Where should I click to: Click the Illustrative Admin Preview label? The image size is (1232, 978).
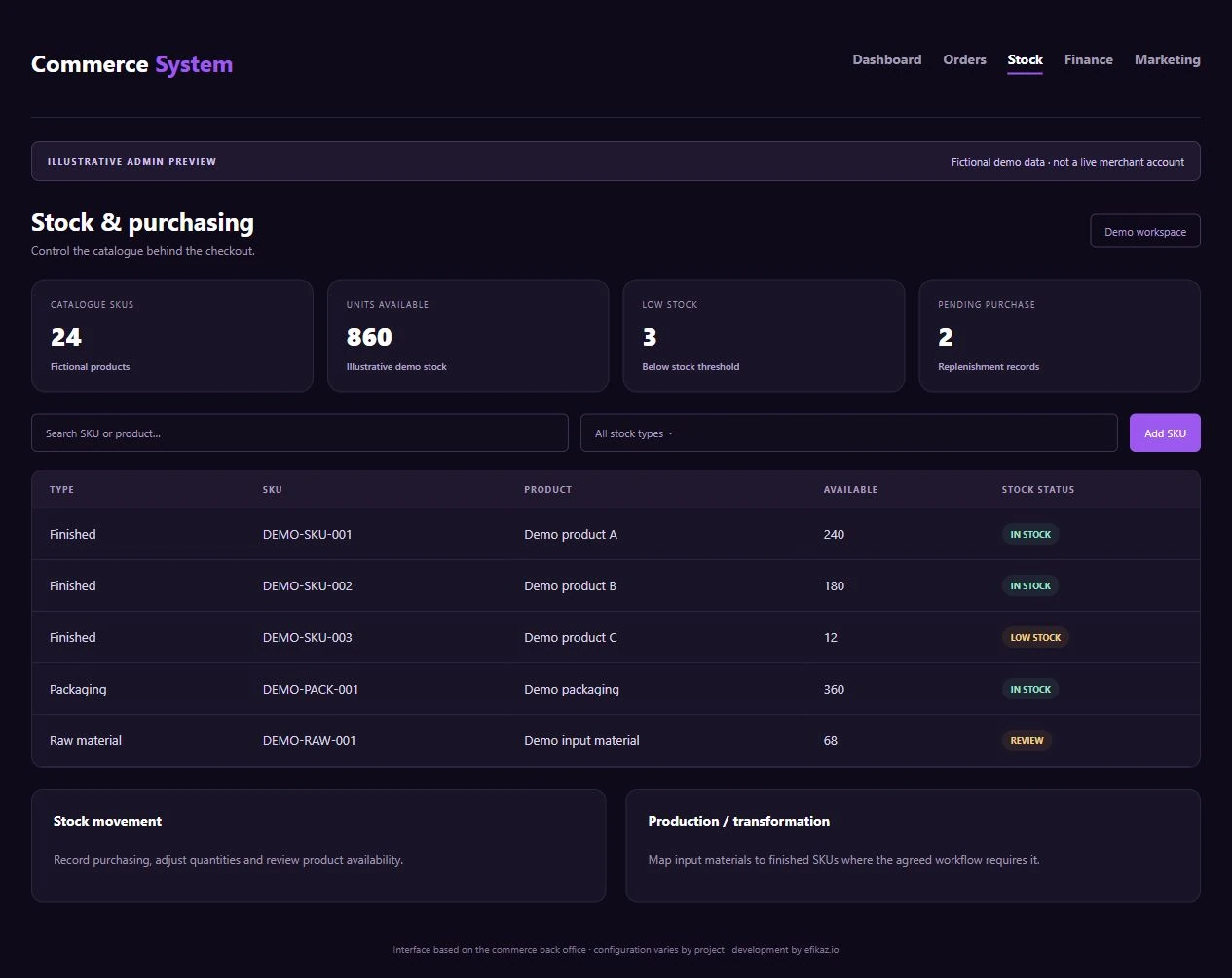[131, 162]
